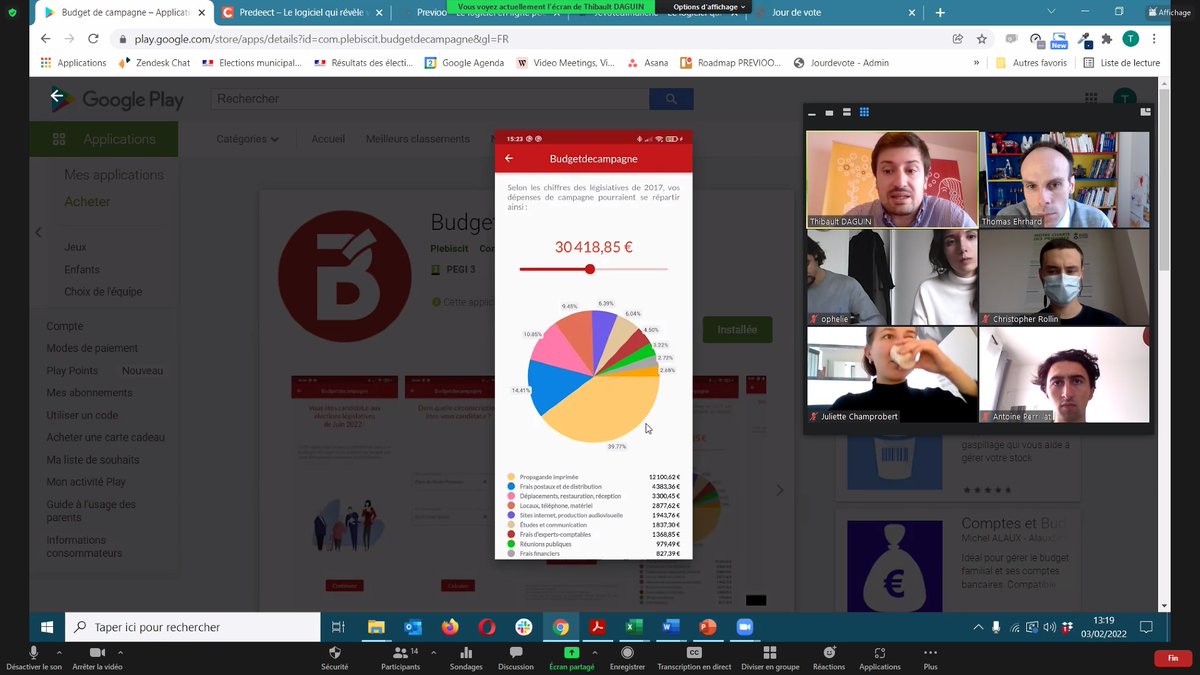Click the Google Play search magnifier button

click(671, 99)
